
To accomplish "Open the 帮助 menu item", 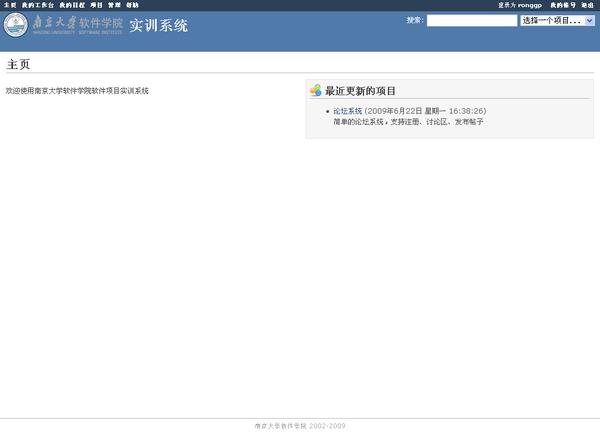I will click(x=132, y=5).
